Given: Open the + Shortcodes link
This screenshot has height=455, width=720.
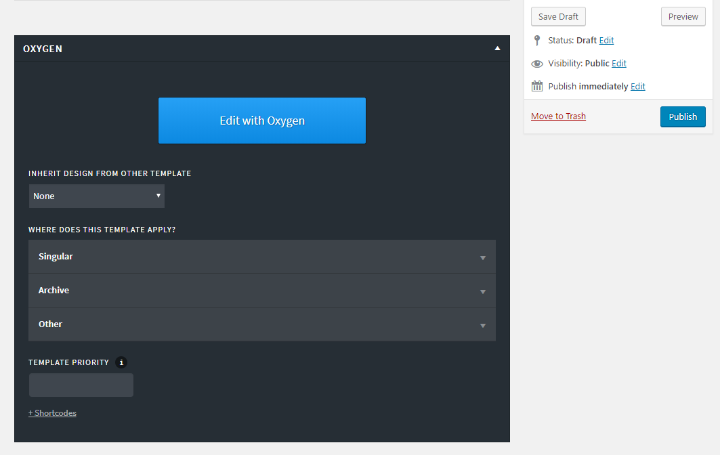Looking at the screenshot, I should (52, 413).
